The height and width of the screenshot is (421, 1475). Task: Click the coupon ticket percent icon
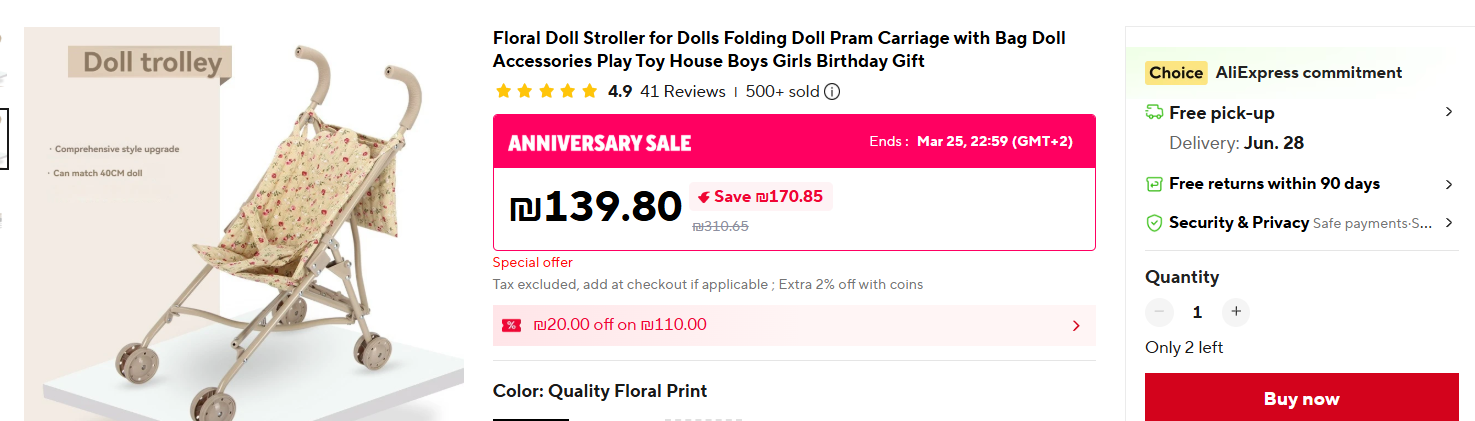511,325
